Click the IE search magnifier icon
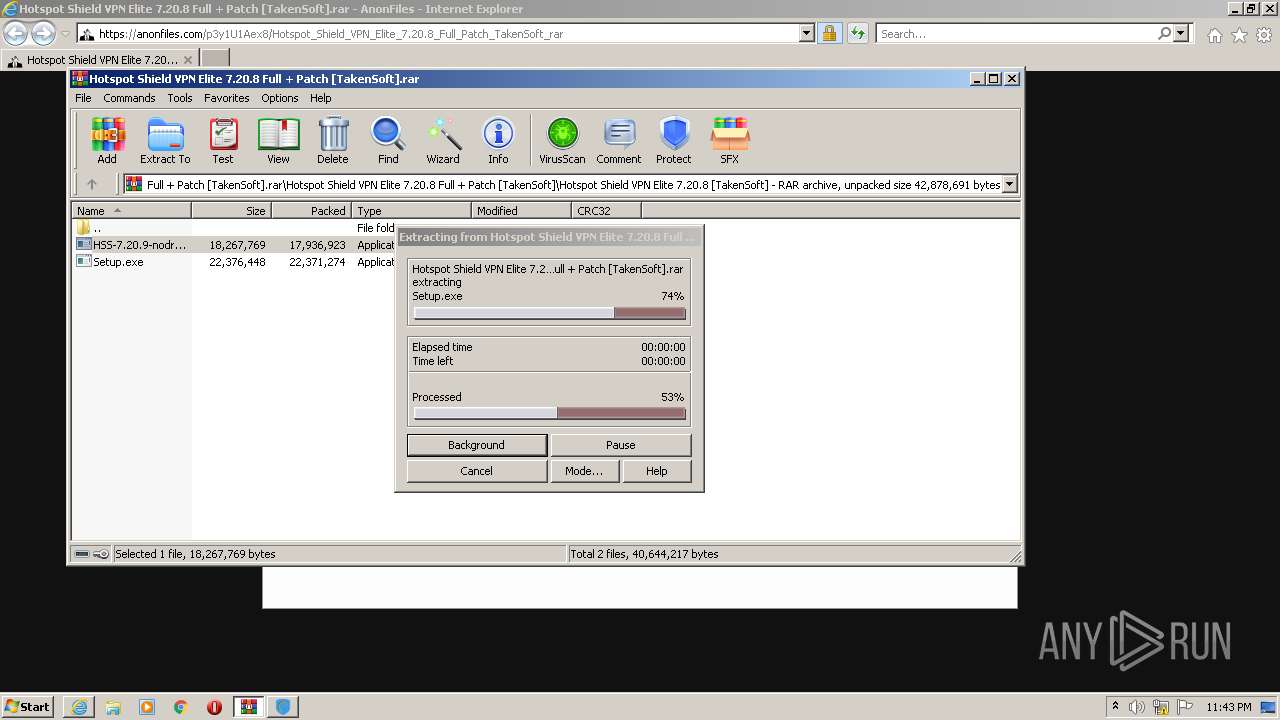This screenshot has width=1280, height=720. tap(1164, 34)
